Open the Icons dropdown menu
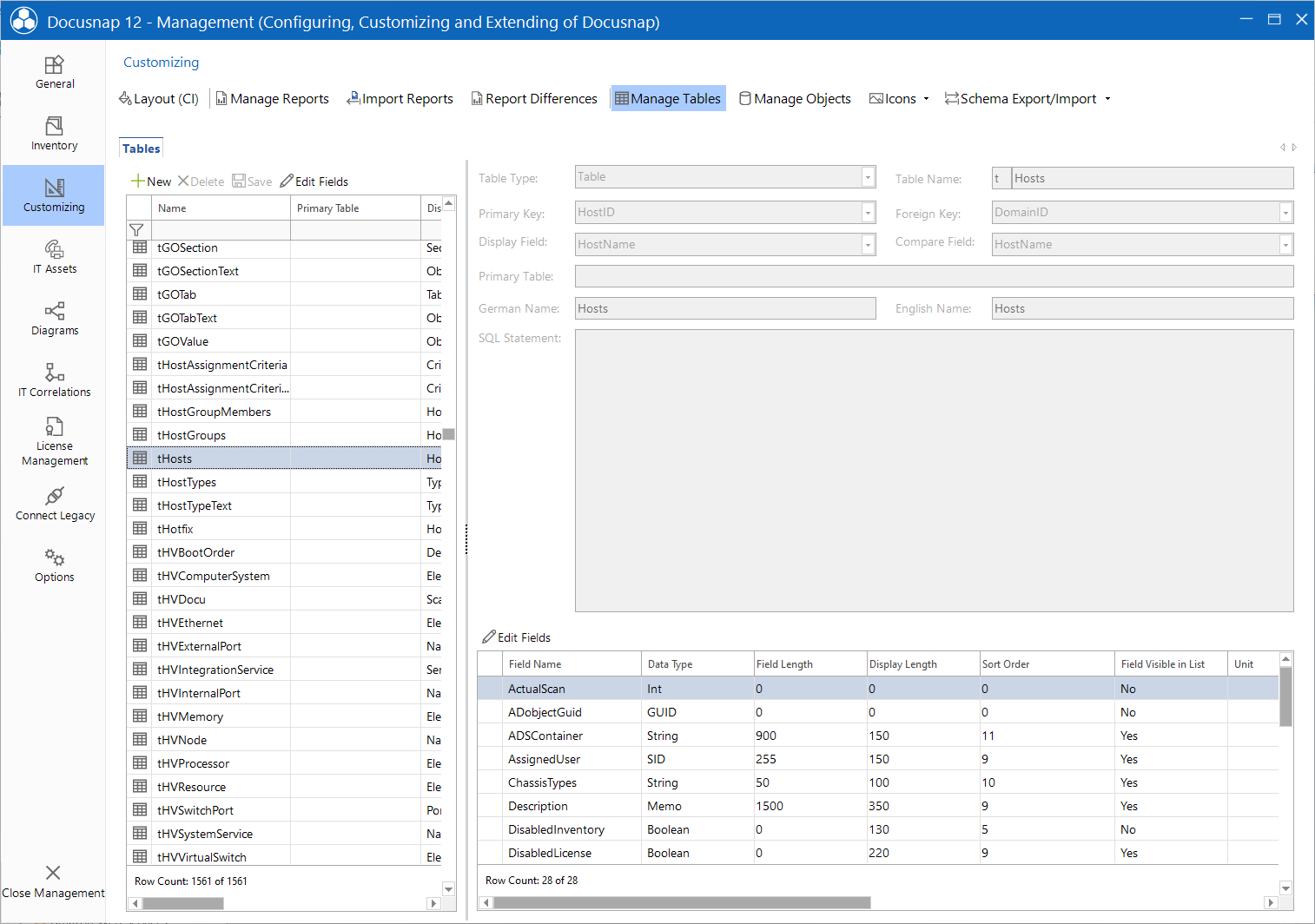 tap(899, 99)
